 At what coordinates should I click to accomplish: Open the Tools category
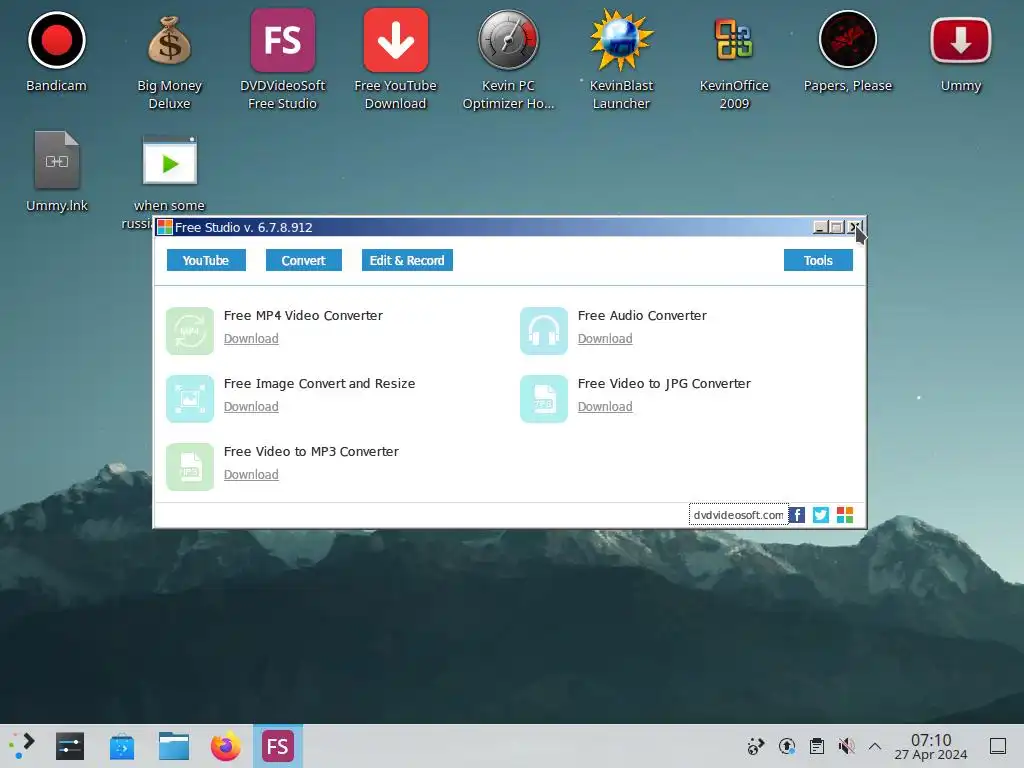818,260
